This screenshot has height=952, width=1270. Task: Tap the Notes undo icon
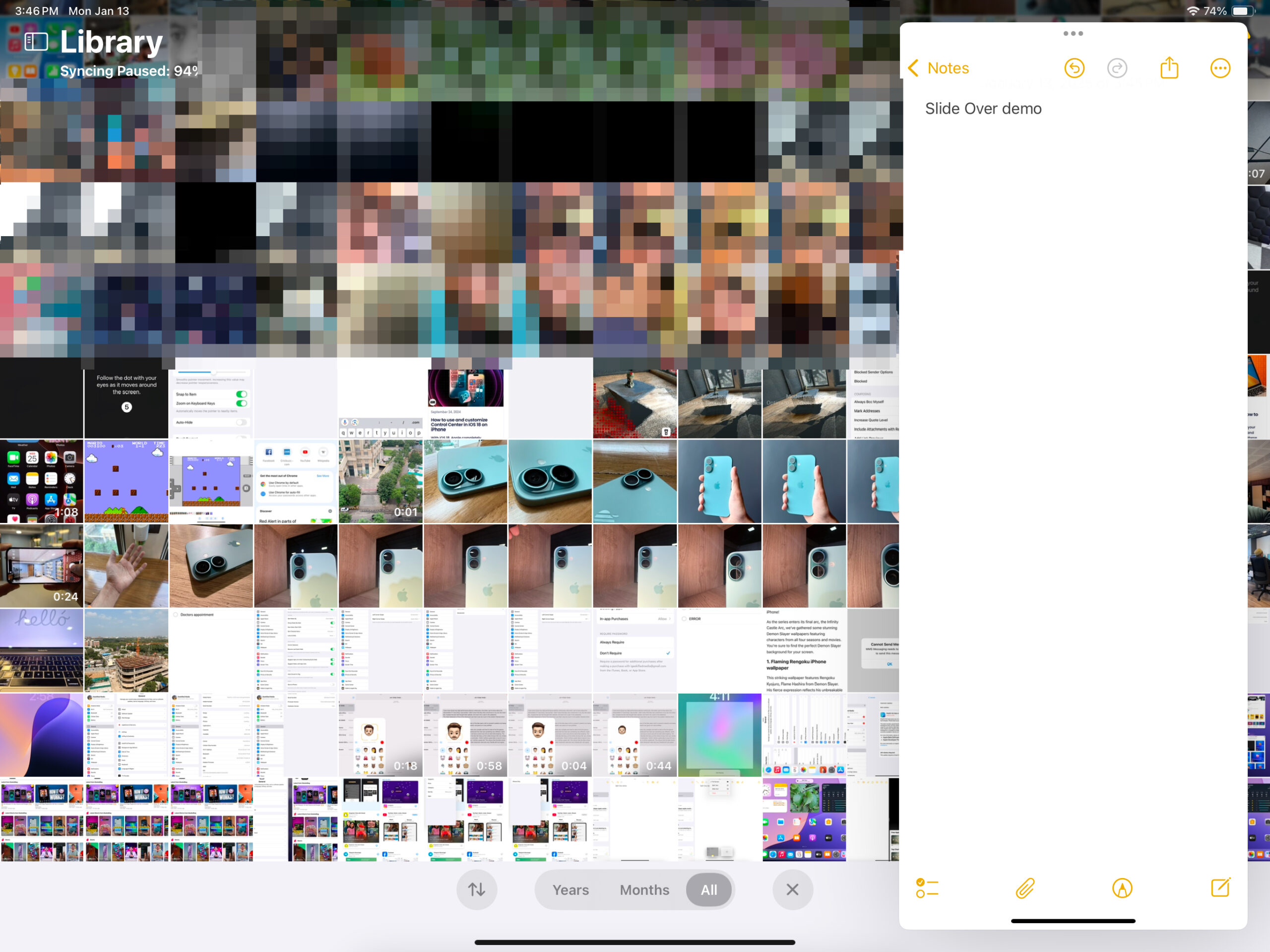(x=1074, y=68)
